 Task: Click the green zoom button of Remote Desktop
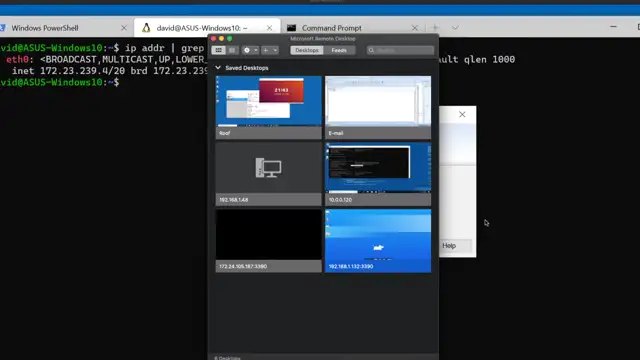pos(230,38)
